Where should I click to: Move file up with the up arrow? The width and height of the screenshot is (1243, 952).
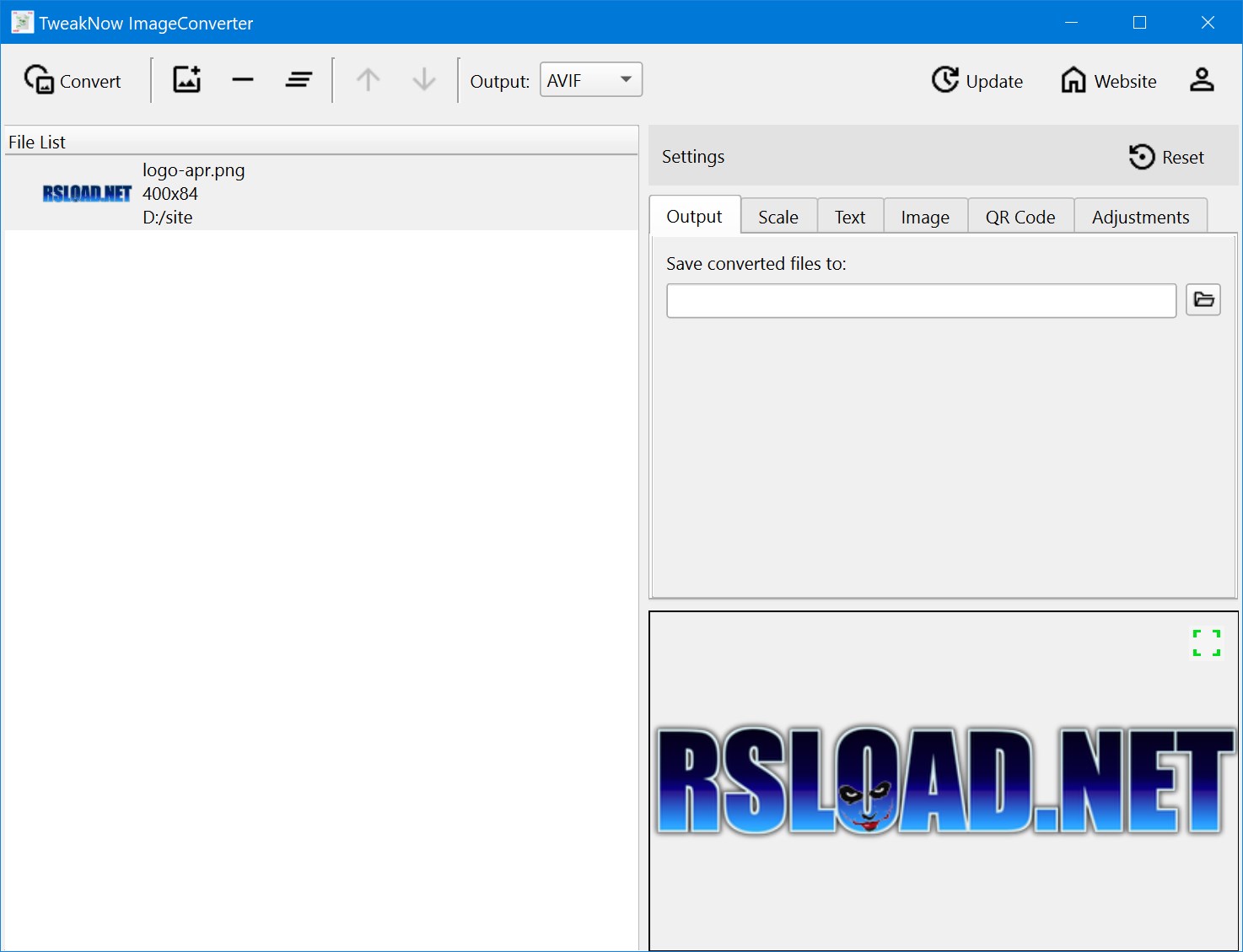tap(368, 80)
